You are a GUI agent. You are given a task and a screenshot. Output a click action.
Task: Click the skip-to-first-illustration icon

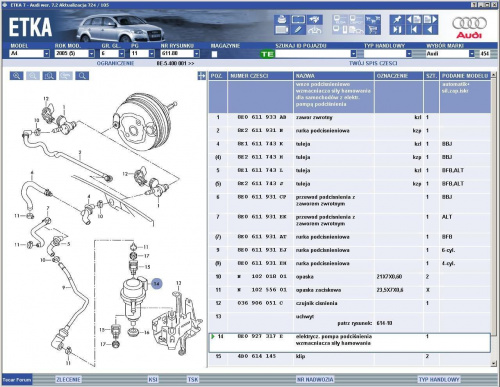(414, 30)
